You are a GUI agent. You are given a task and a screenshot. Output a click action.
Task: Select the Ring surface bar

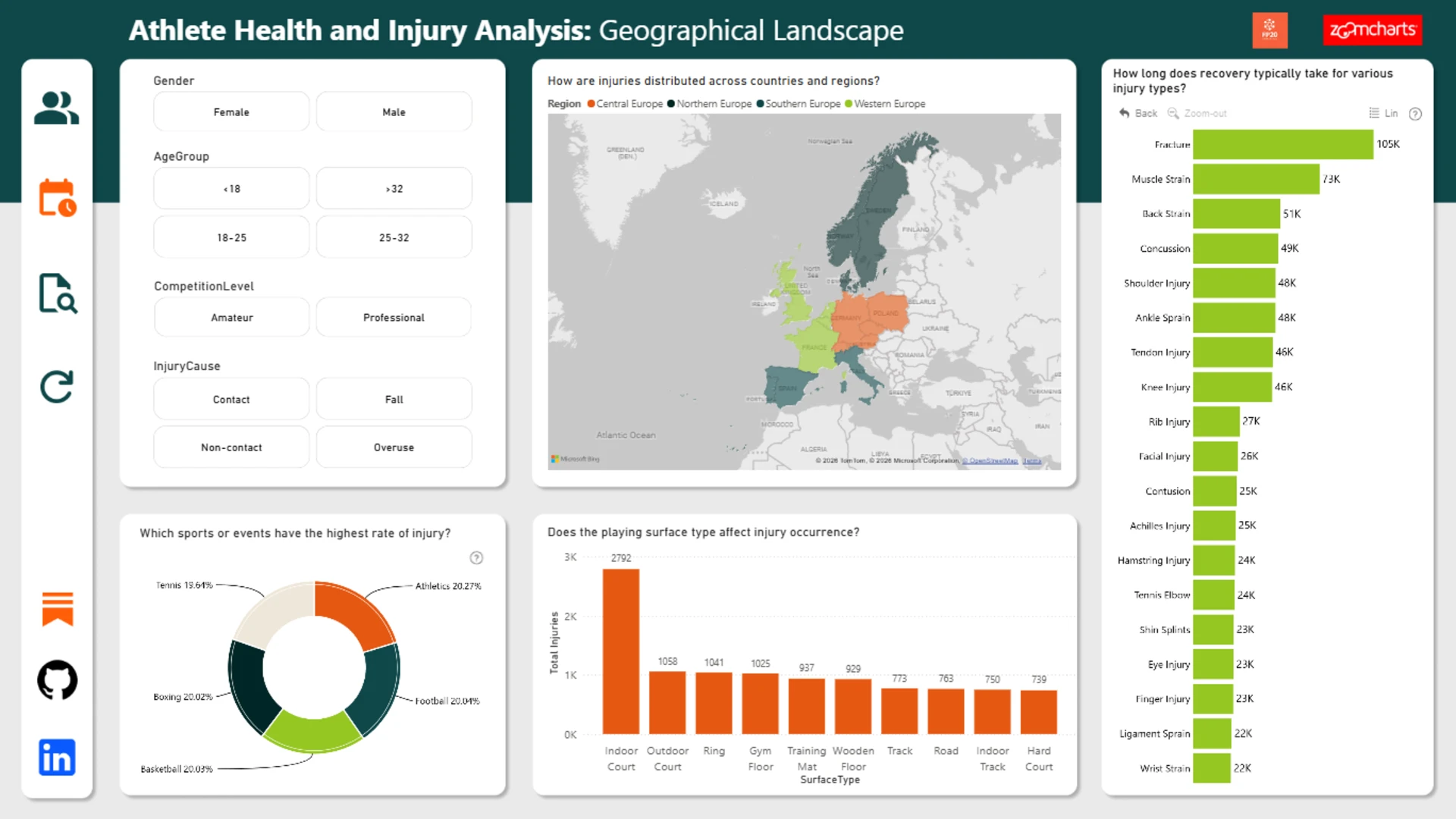tap(714, 703)
